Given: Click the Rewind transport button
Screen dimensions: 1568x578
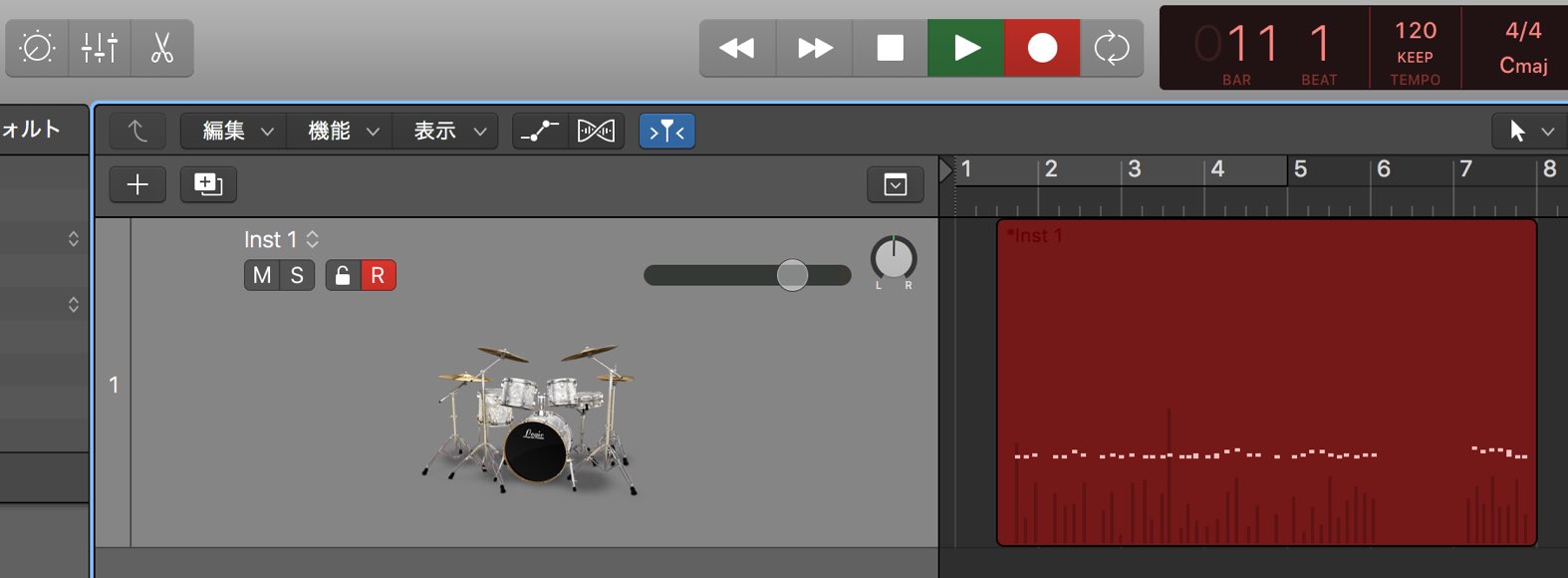Looking at the screenshot, I should 737,48.
